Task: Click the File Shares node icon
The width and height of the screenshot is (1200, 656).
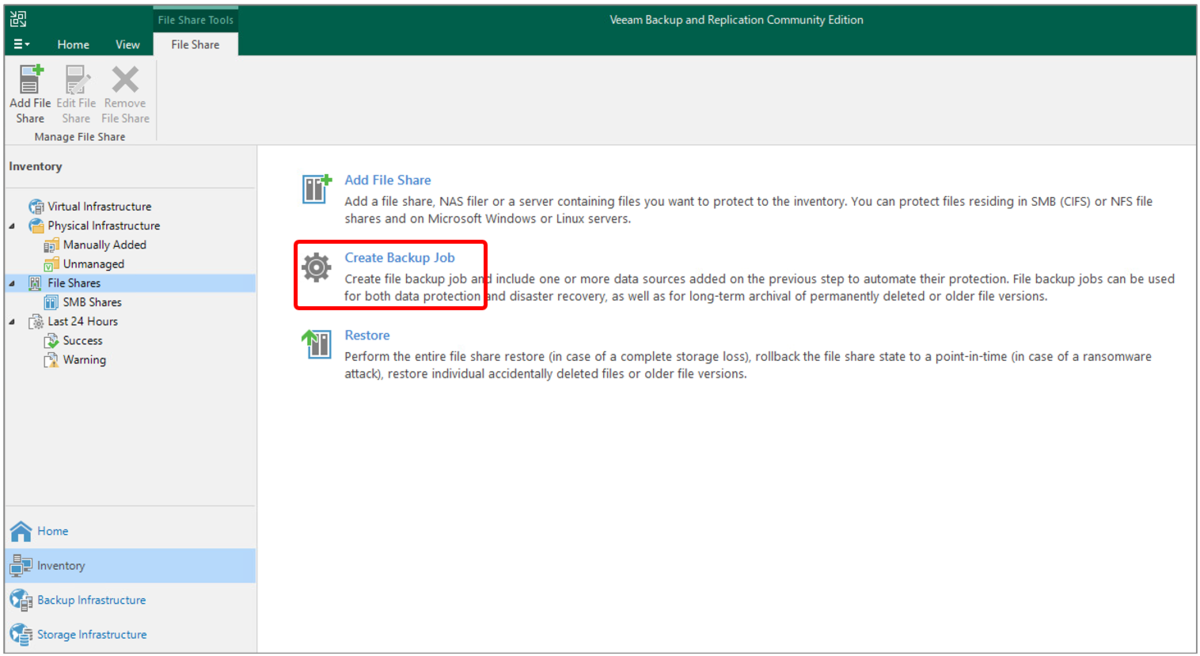Action: 36,283
